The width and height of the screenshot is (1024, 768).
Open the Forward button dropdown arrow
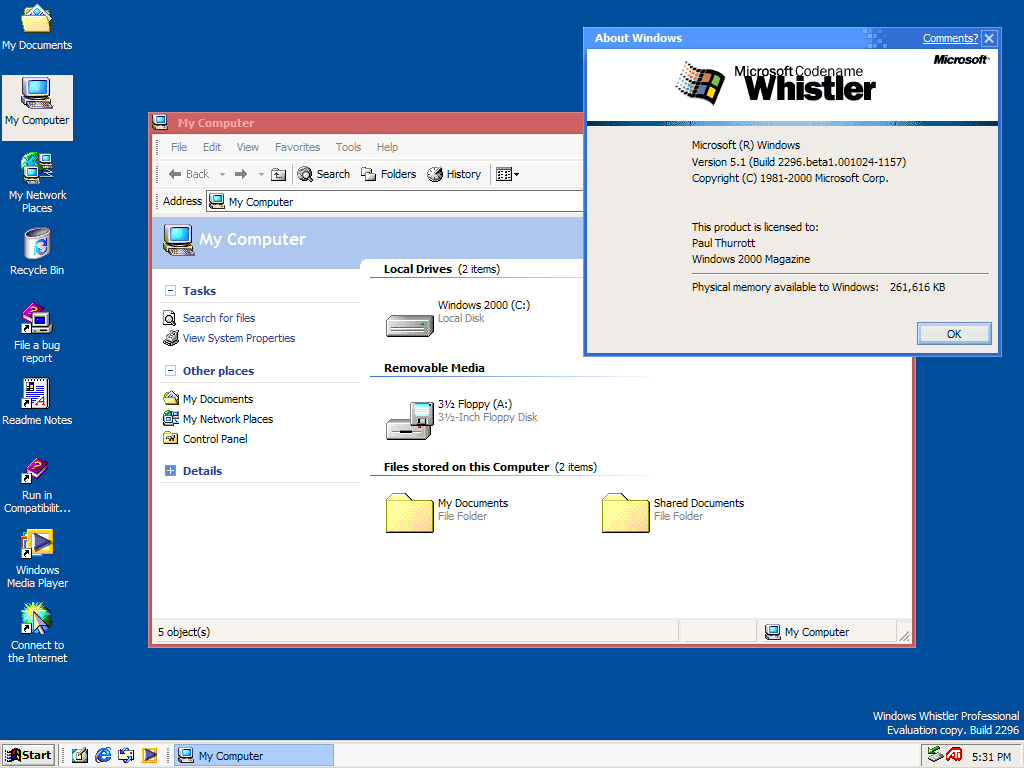261,174
